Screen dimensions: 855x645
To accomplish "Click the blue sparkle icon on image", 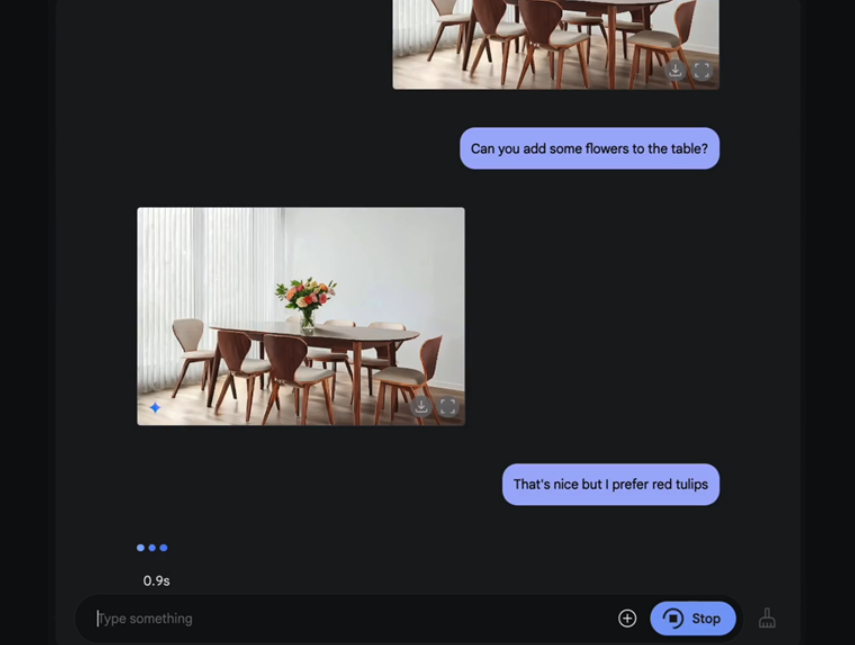I will (x=155, y=407).
